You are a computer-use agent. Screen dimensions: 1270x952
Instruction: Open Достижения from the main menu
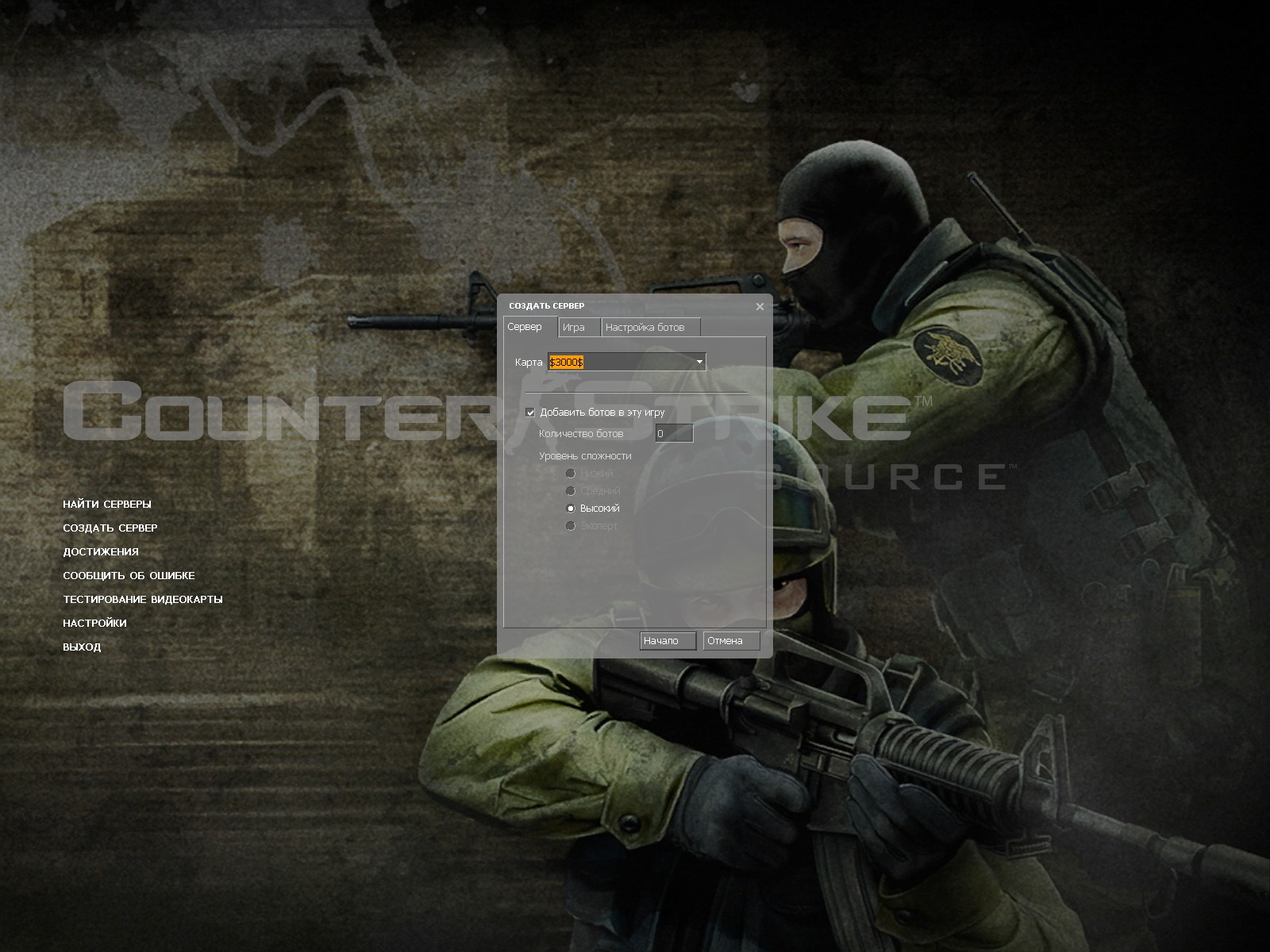(x=101, y=552)
